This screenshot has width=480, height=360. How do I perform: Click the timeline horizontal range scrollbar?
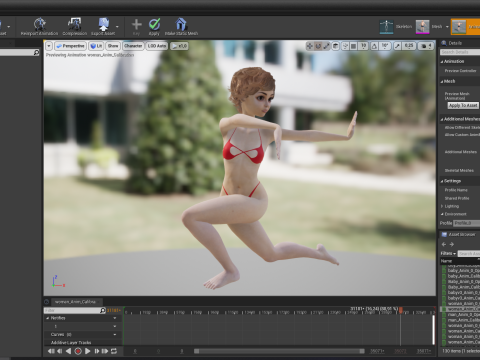(x=279, y=351)
